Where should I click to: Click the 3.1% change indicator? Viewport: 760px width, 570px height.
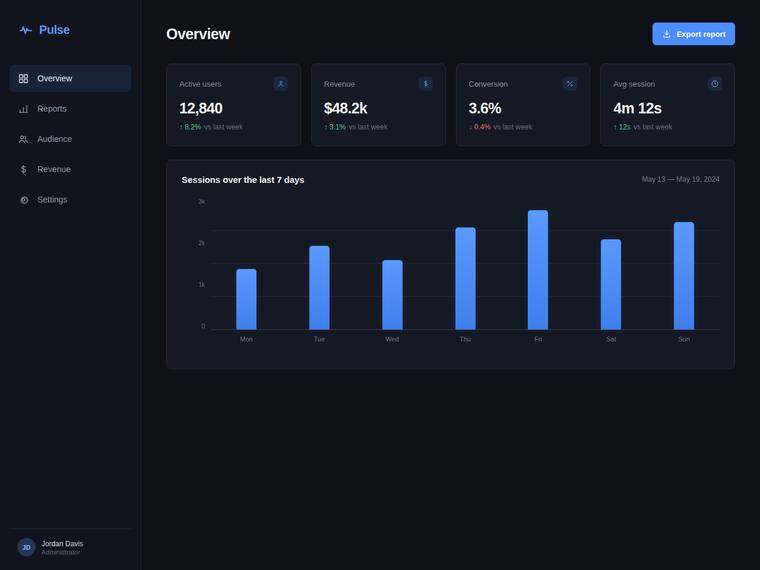(335, 127)
